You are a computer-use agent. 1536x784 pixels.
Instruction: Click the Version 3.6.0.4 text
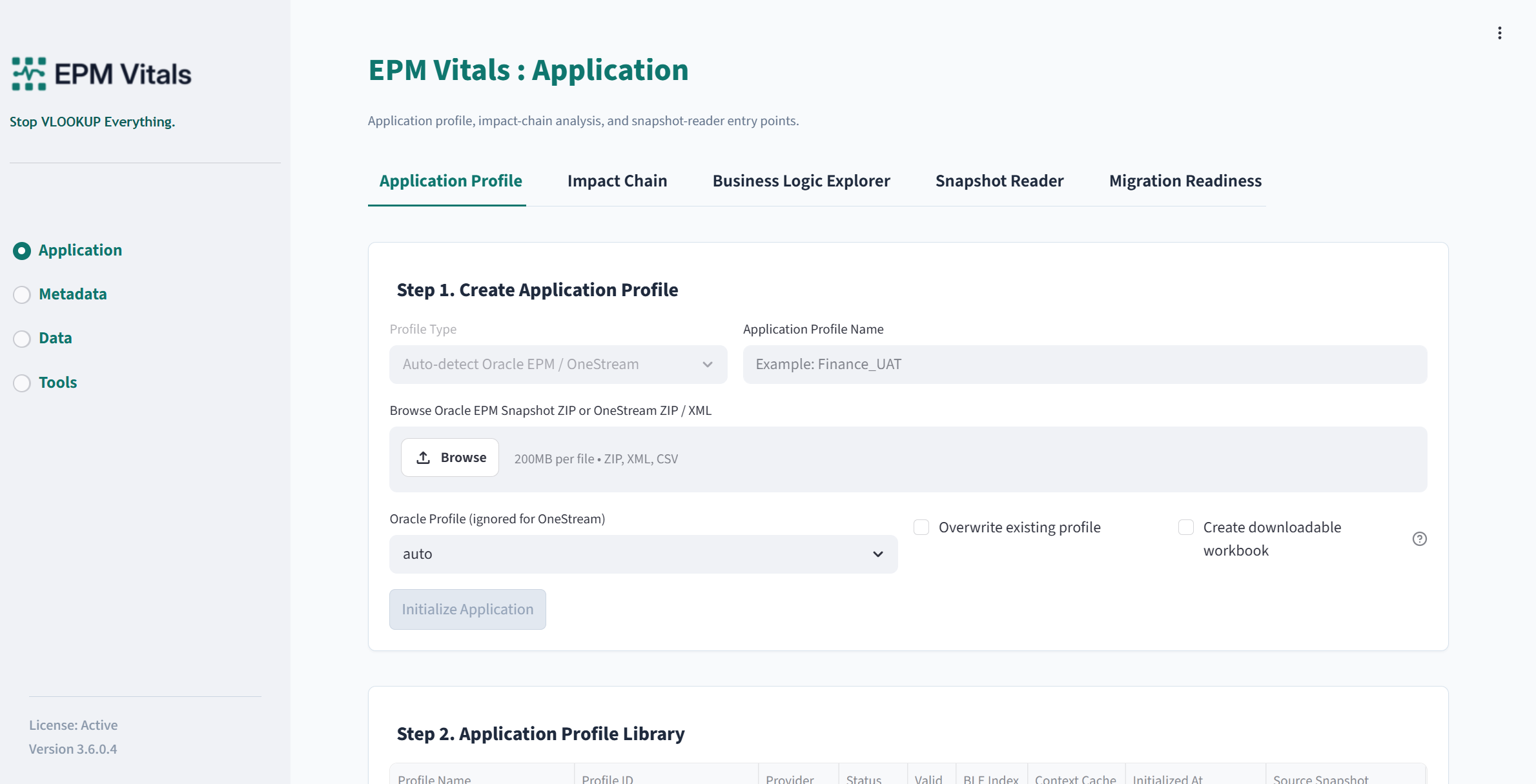[73, 749]
